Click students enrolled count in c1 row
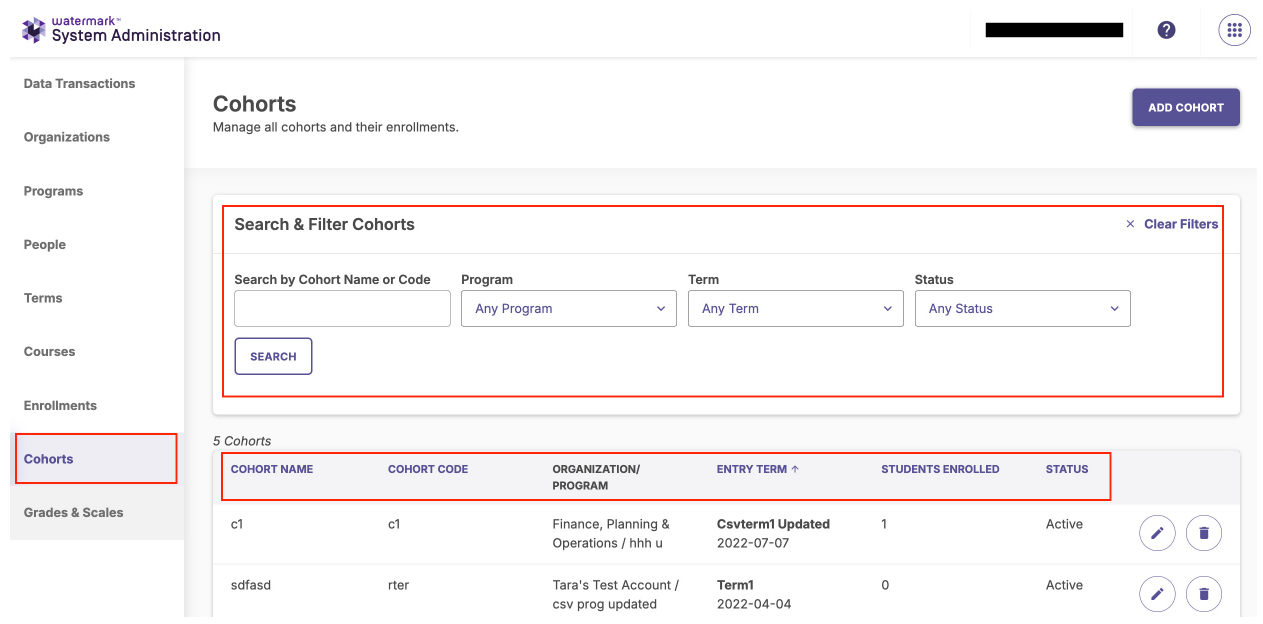1263x624 pixels. pyautogui.click(x=884, y=524)
